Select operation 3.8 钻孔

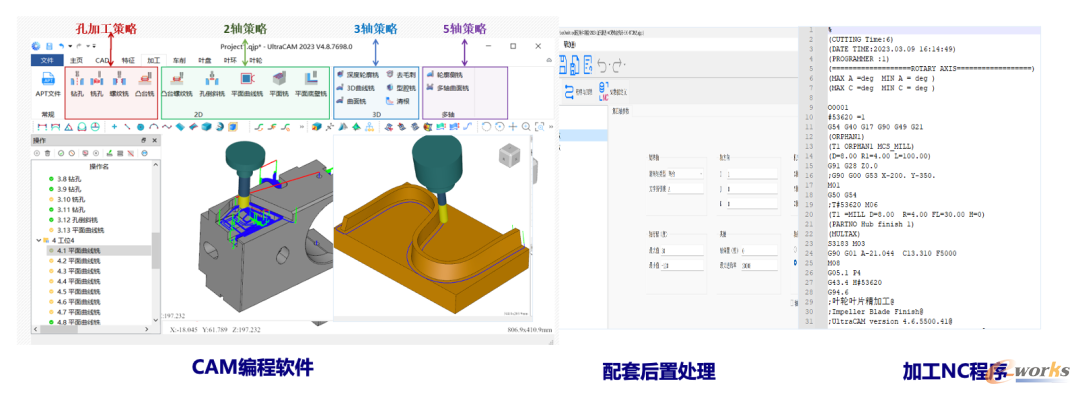[x=66, y=179]
